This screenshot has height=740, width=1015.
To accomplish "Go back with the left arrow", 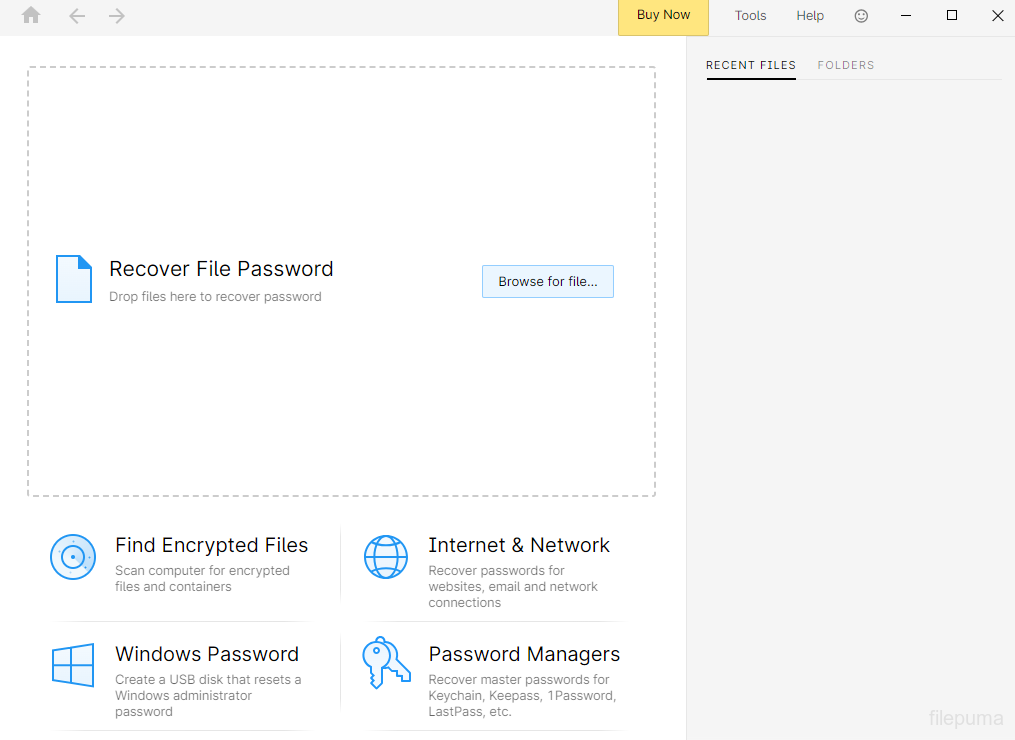I will pos(77,16).
